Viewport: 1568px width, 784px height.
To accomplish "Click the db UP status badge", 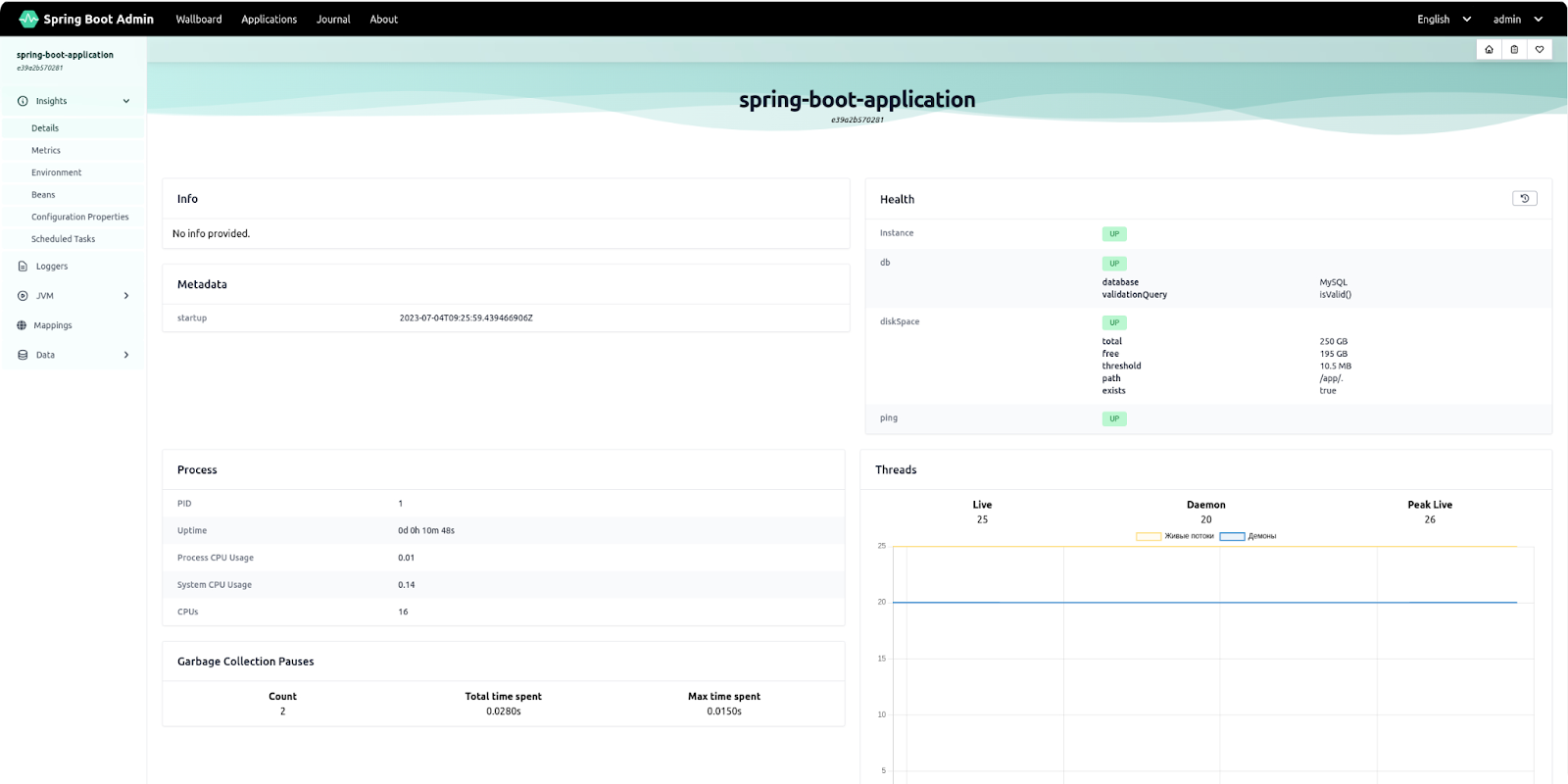I will click(1114, 264).
